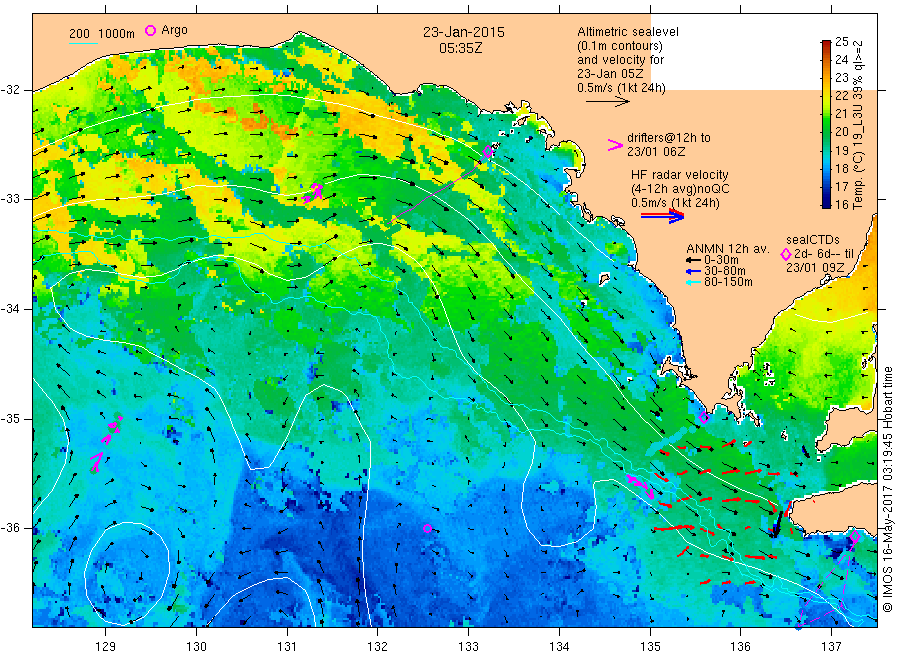Click the seal CTD diamond near 137.2E 36.1S
This screenshot has height=660, width=900.
[x=855, y=537]
